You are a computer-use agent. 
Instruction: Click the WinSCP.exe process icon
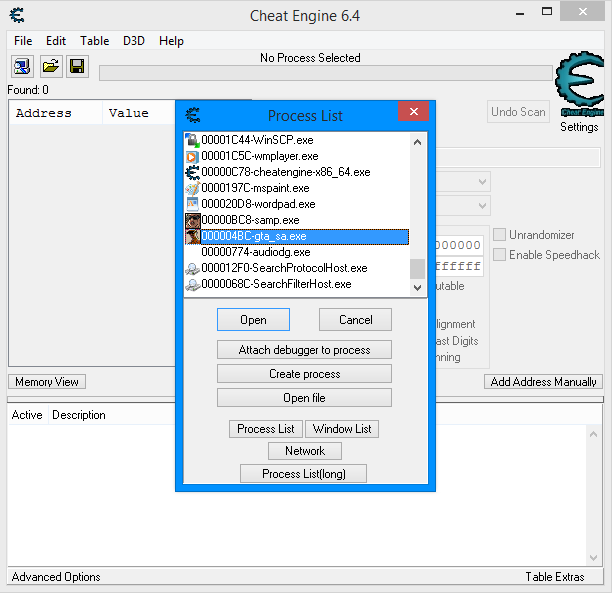[x=192, y=140]
